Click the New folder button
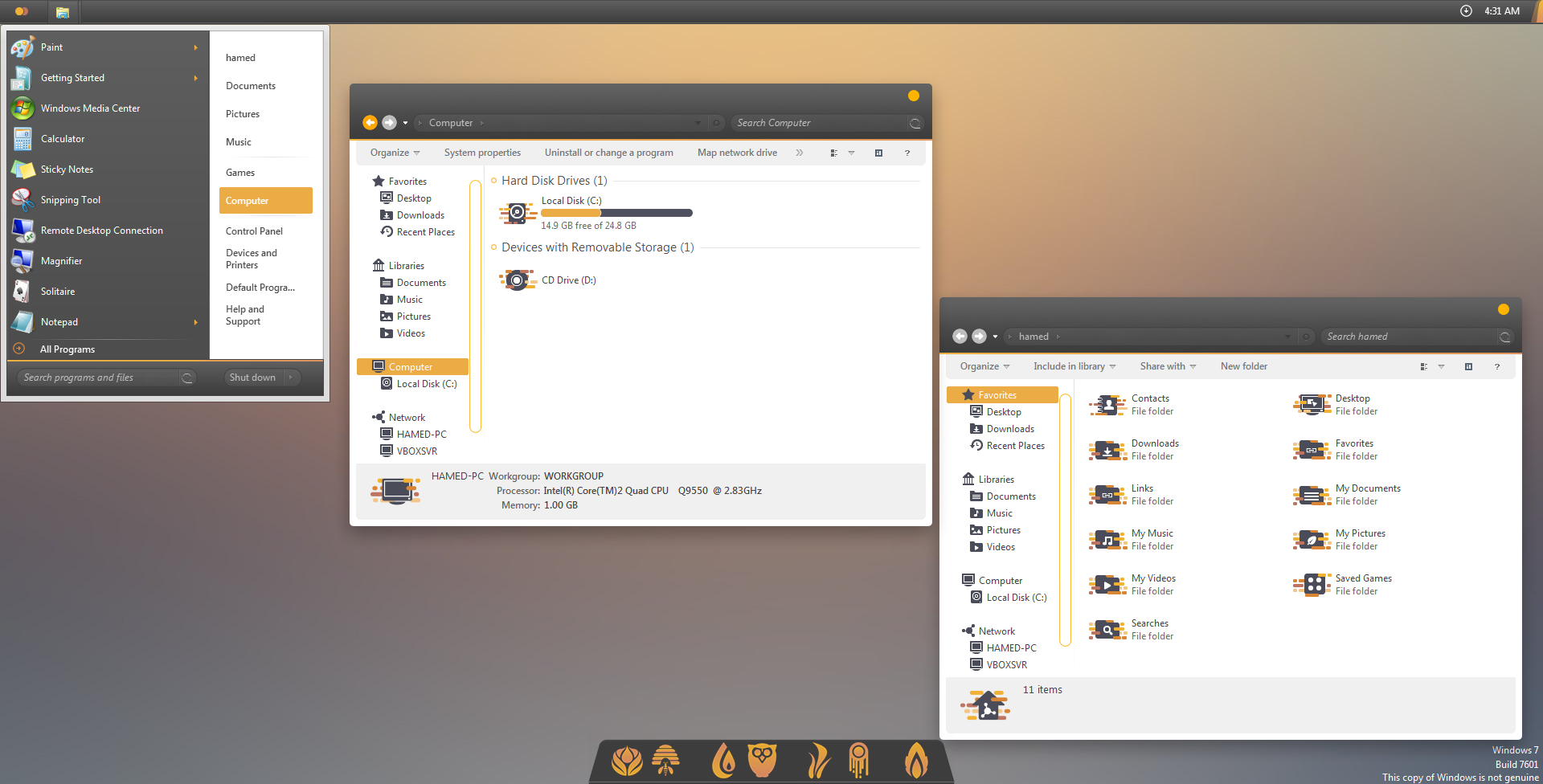Viewport: 1543px width, 784px height. [1243, 366]
